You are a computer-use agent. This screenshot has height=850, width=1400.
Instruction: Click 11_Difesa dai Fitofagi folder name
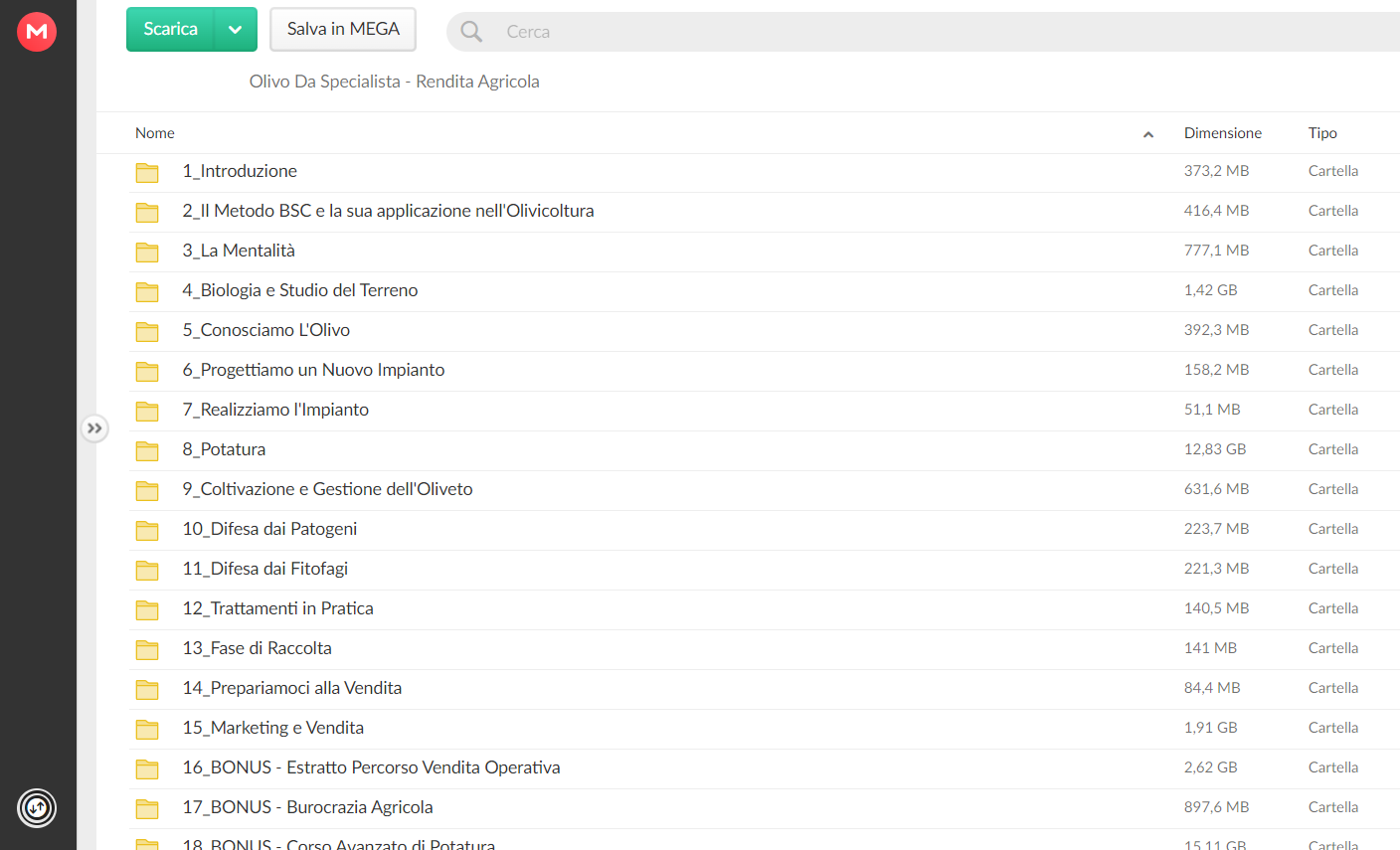265,569
